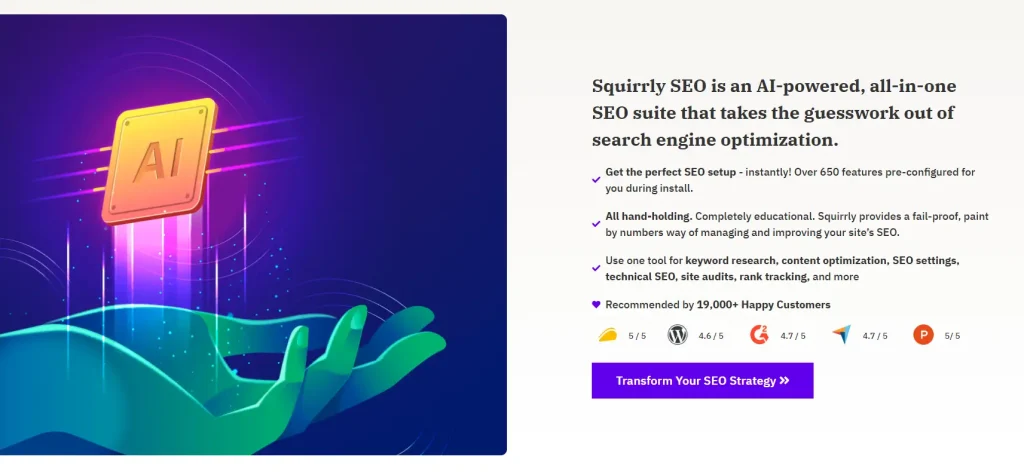Select the 5 / 5 rating beside Product Hunt

[952, 336]
